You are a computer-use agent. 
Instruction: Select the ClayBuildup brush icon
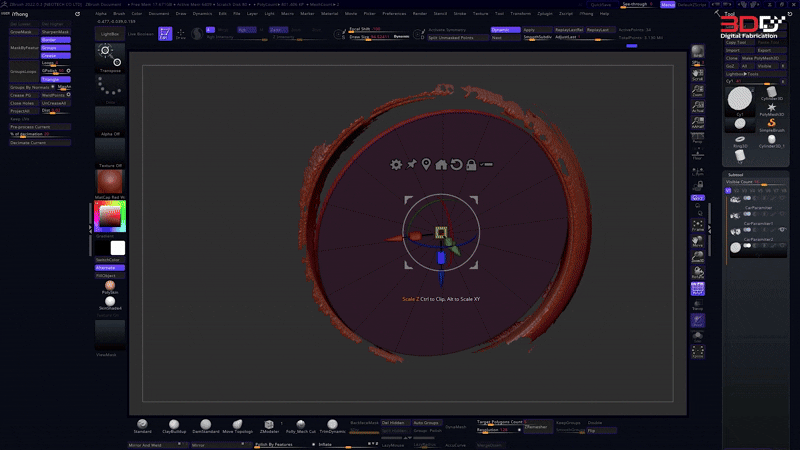tap(173, 424)
